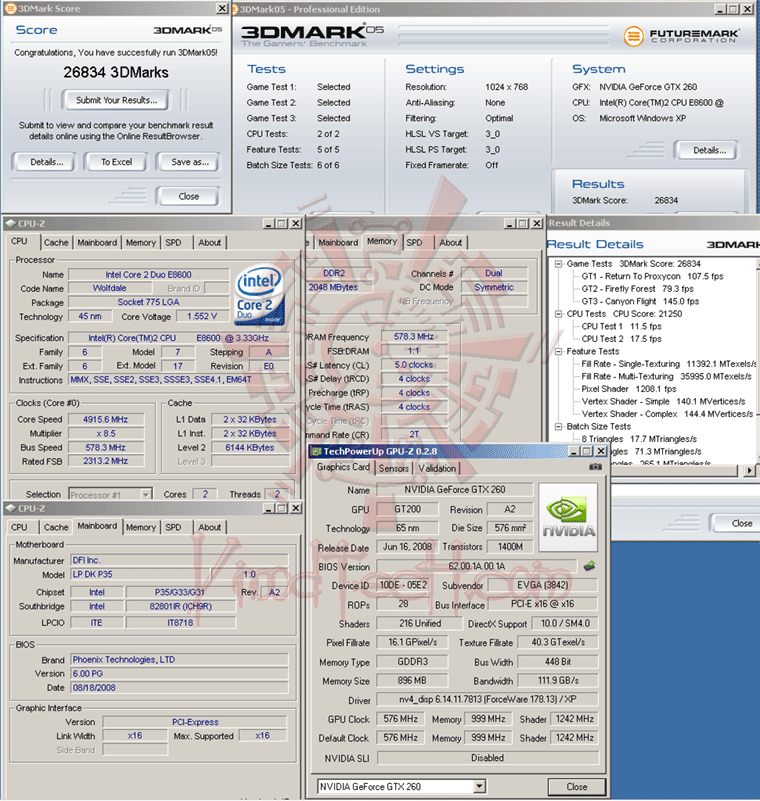This screenshot has width=760, height=801.
Task: Click the Close button in GPU-Z
Action: (x=577, y=787)
